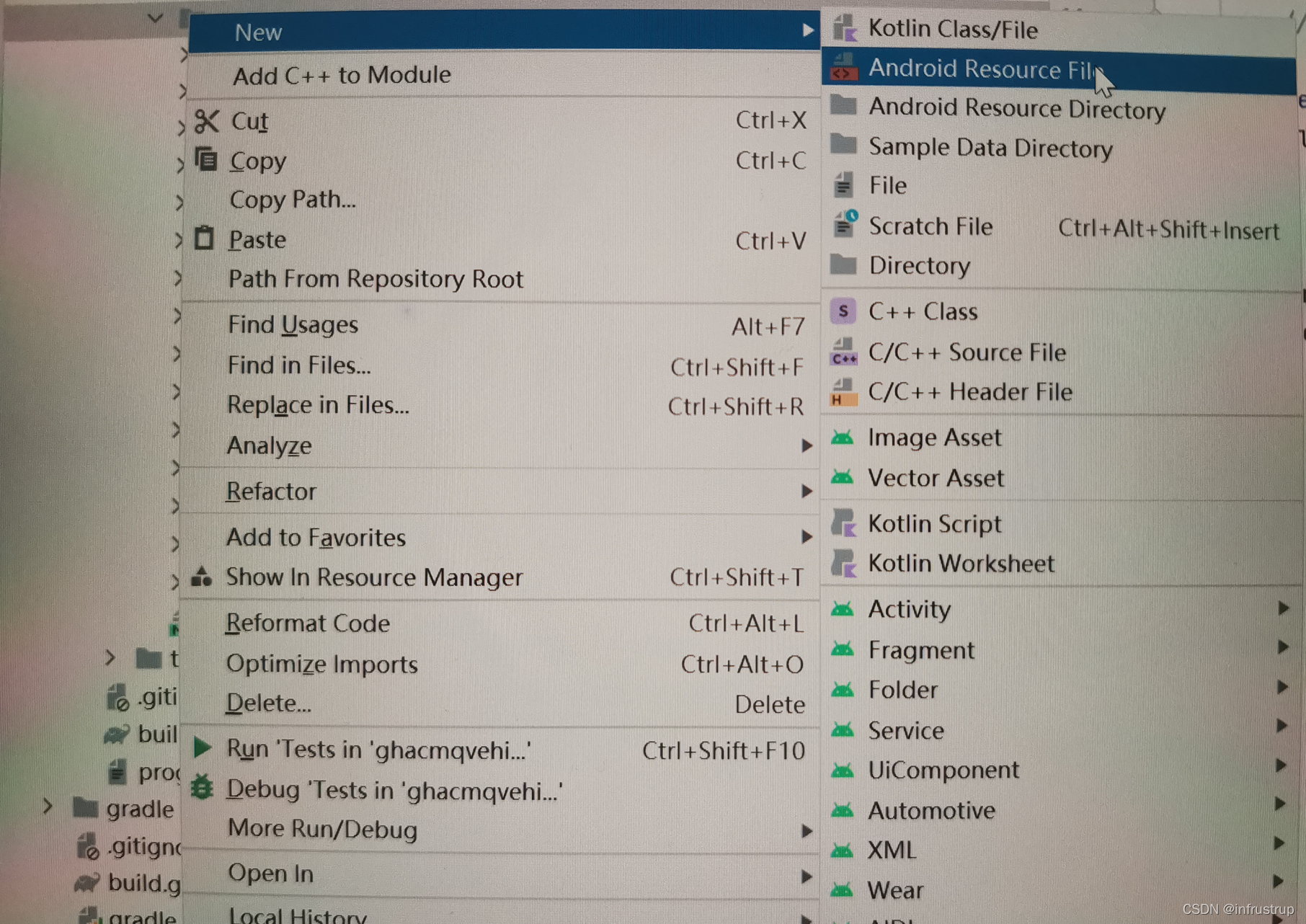Click the Copy icon
Image resolution: width=1306 pixels, height=924 pixels.
coord(205,159)
